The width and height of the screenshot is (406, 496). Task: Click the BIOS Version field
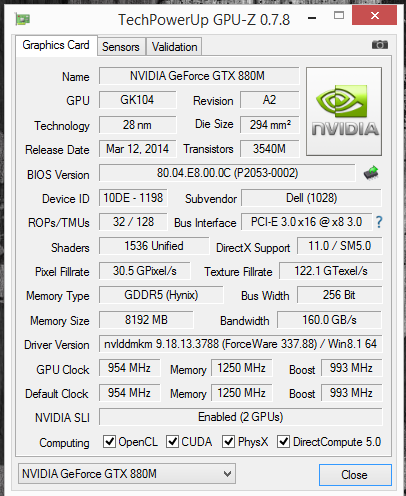click(x=227, y=173)
